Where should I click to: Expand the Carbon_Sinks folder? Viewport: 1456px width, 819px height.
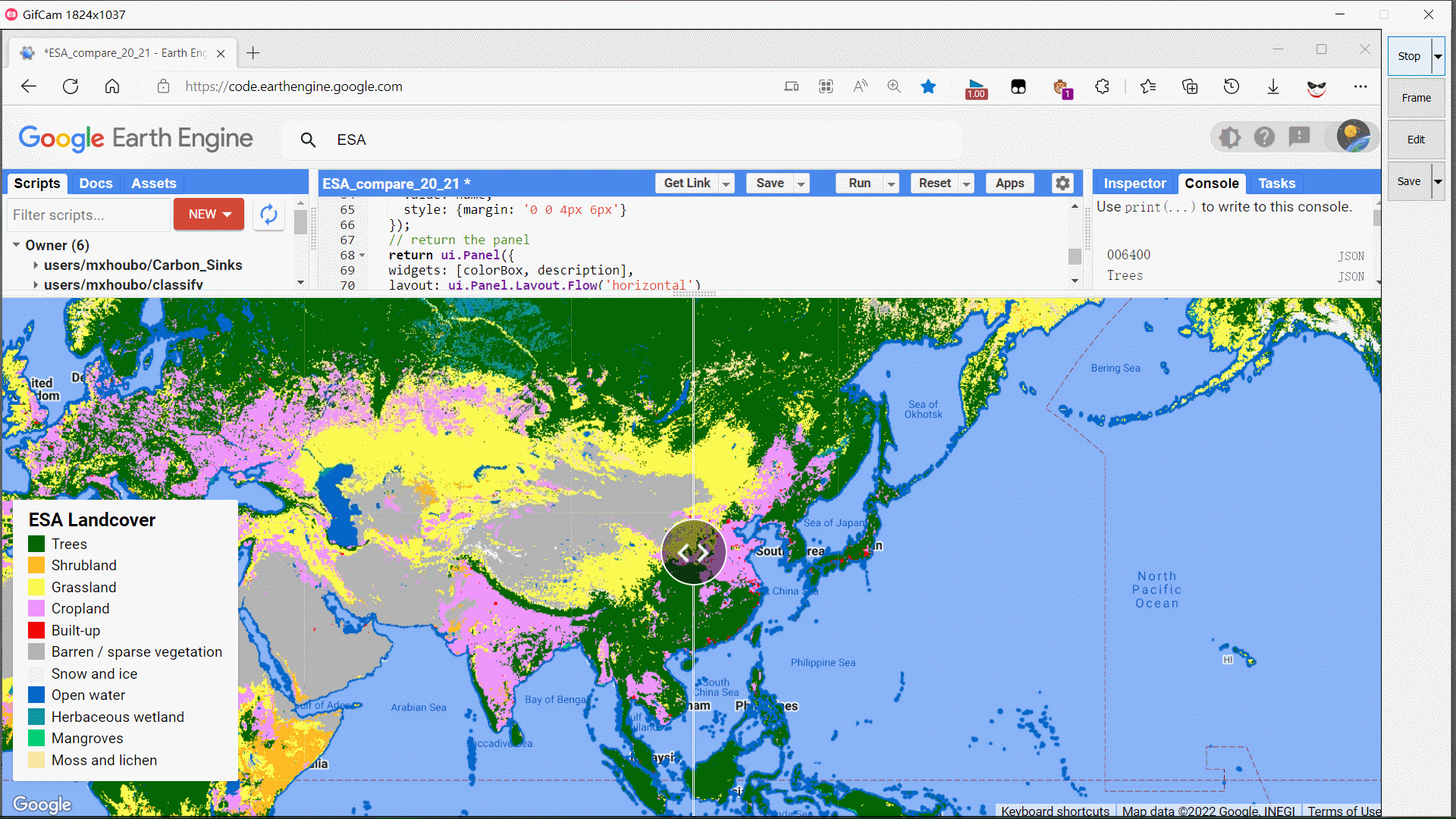tap(33, 264)
